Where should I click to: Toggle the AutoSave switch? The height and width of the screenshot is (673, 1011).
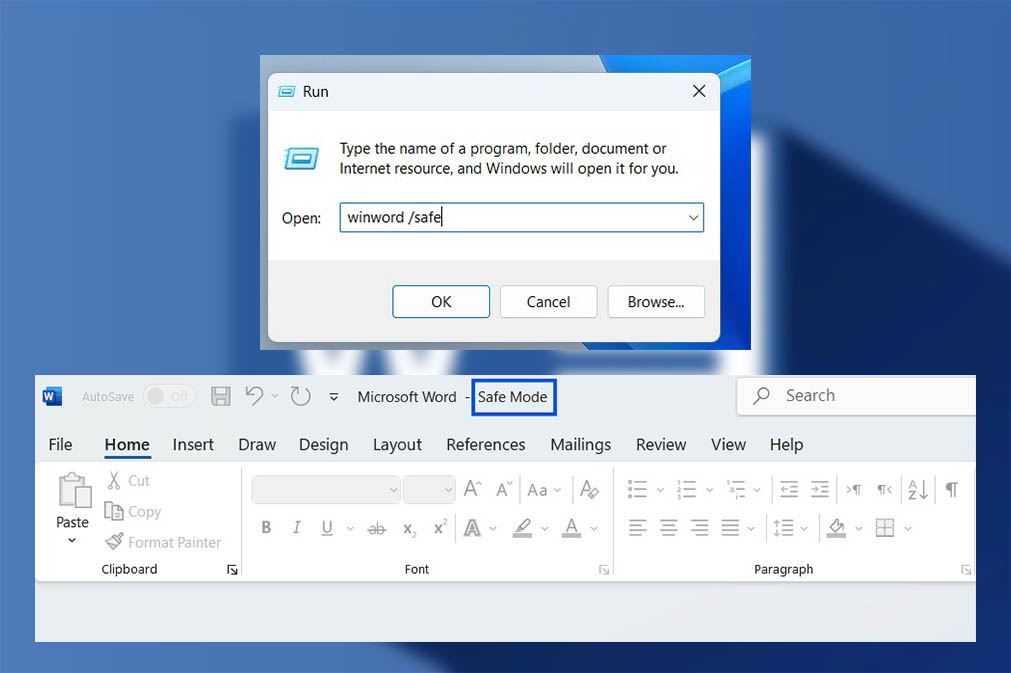point(168,396)
